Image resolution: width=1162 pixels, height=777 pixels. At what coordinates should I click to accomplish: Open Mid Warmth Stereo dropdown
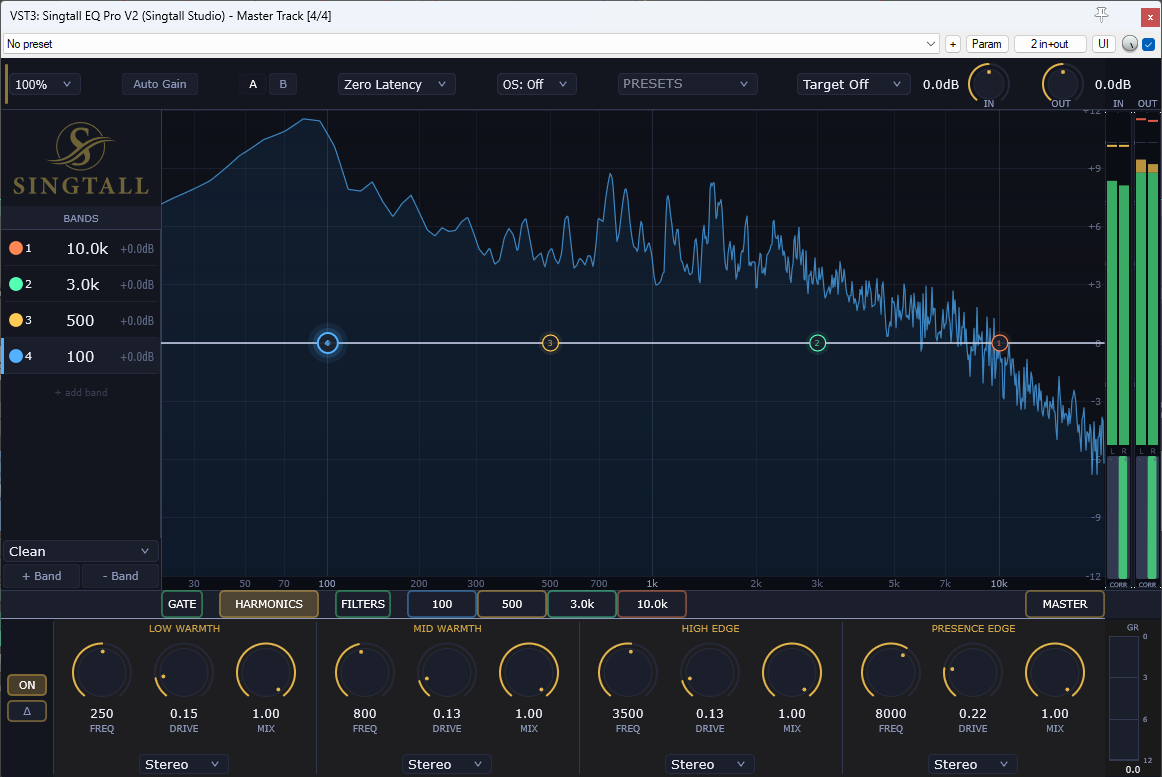coord(446,764)
